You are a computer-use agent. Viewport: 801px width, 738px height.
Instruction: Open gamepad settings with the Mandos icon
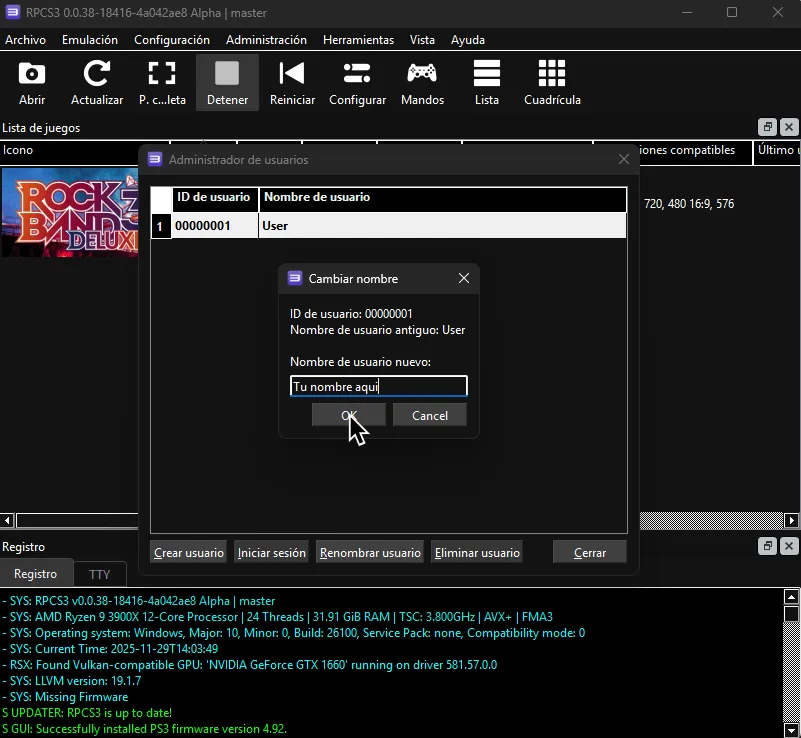pyautogui.click(x=422, y=80)
